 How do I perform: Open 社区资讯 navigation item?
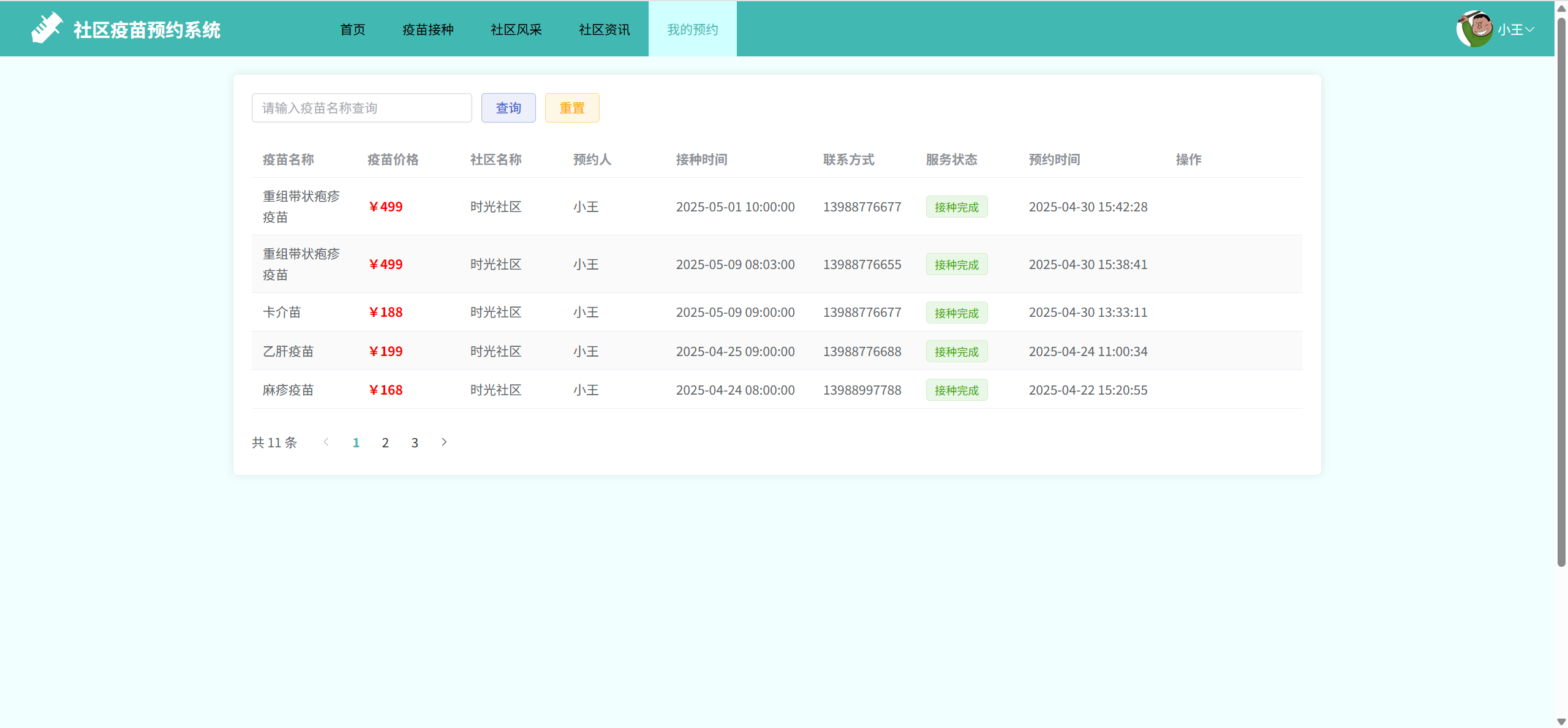[x=604, y=29]
